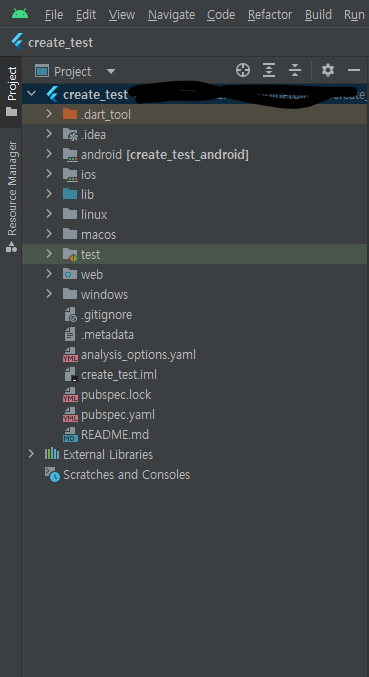
Task: Click the test folder icon
Action: tap(69, 255)
